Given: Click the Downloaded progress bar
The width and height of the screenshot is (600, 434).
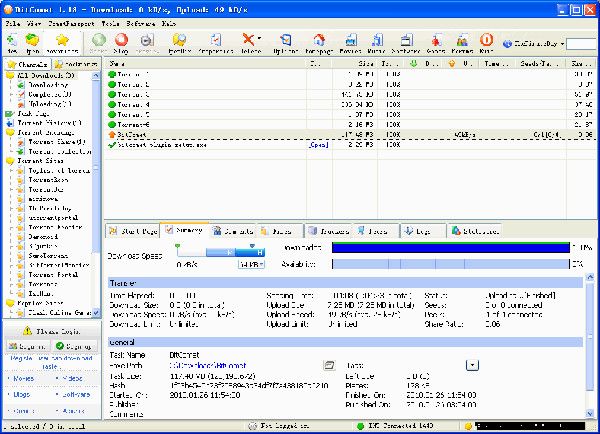Looking at the screenshot, I should coord(451,248).
